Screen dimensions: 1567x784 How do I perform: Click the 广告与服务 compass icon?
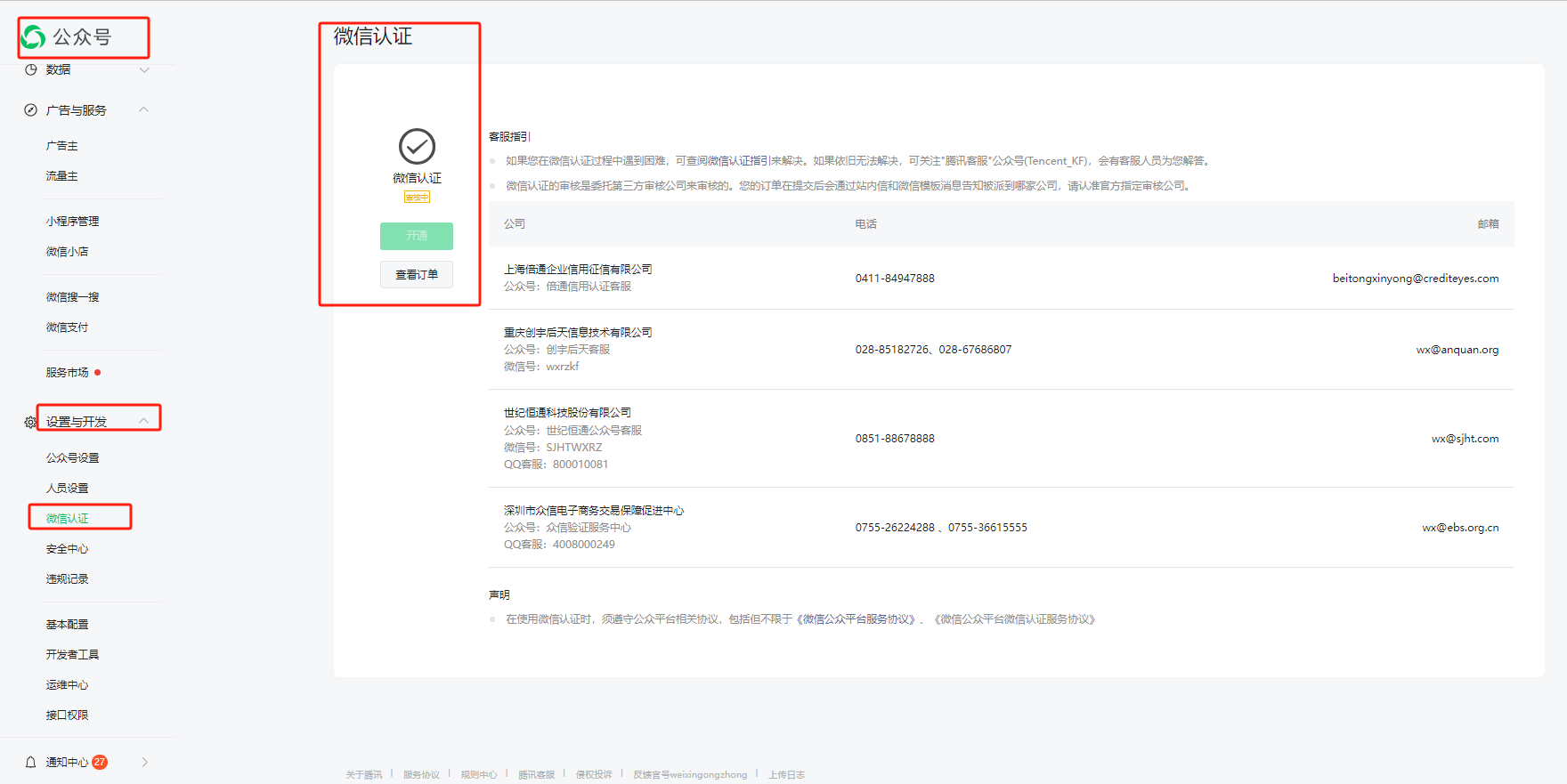click(30, 110)
